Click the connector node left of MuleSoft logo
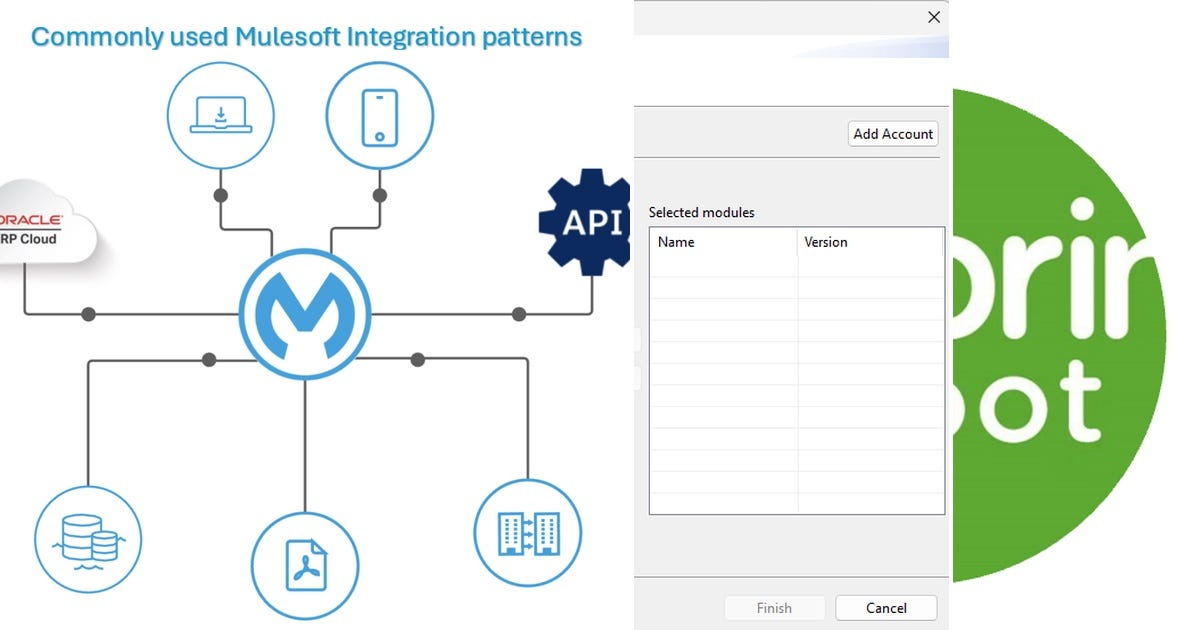Image resolution: width=1200 pixels, height=630 pixels. (88, 313)
